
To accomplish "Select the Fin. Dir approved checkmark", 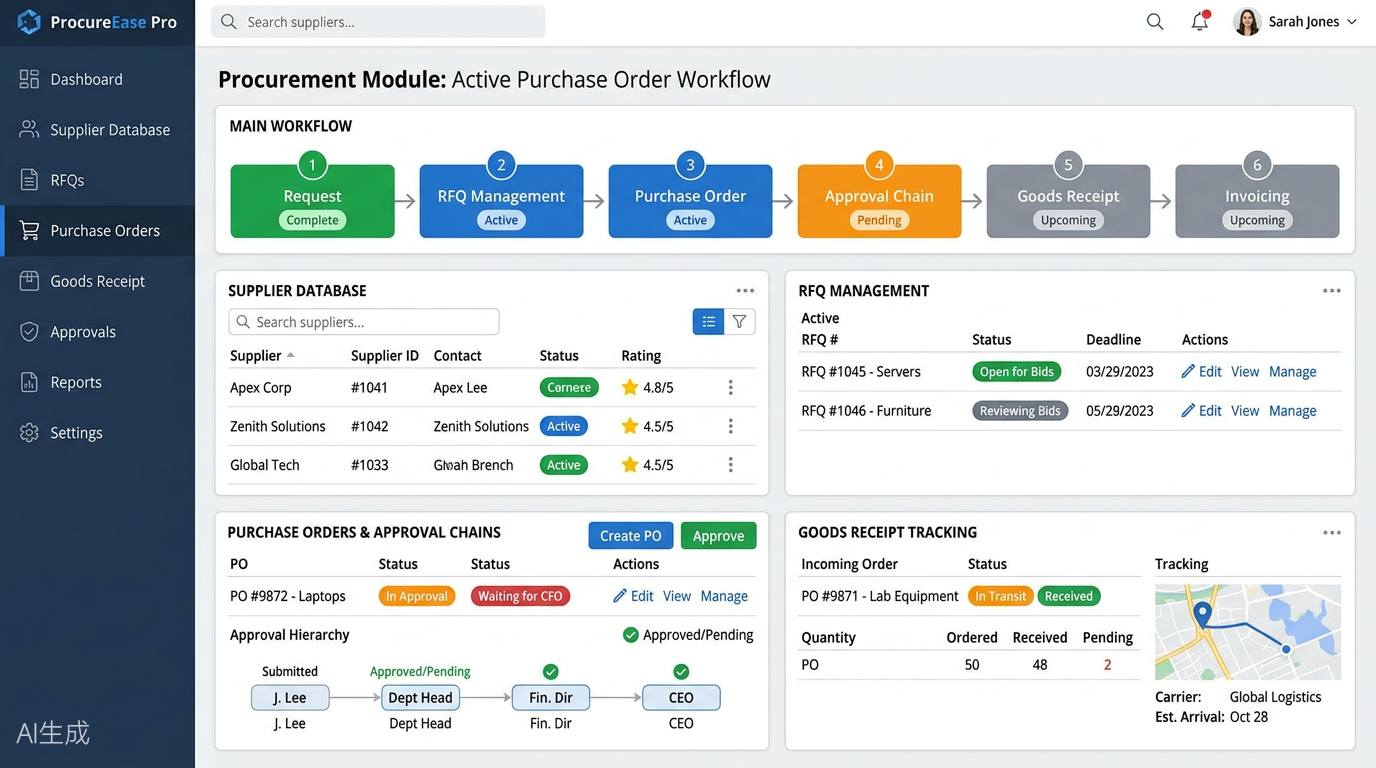I will (x=551, y=671).
